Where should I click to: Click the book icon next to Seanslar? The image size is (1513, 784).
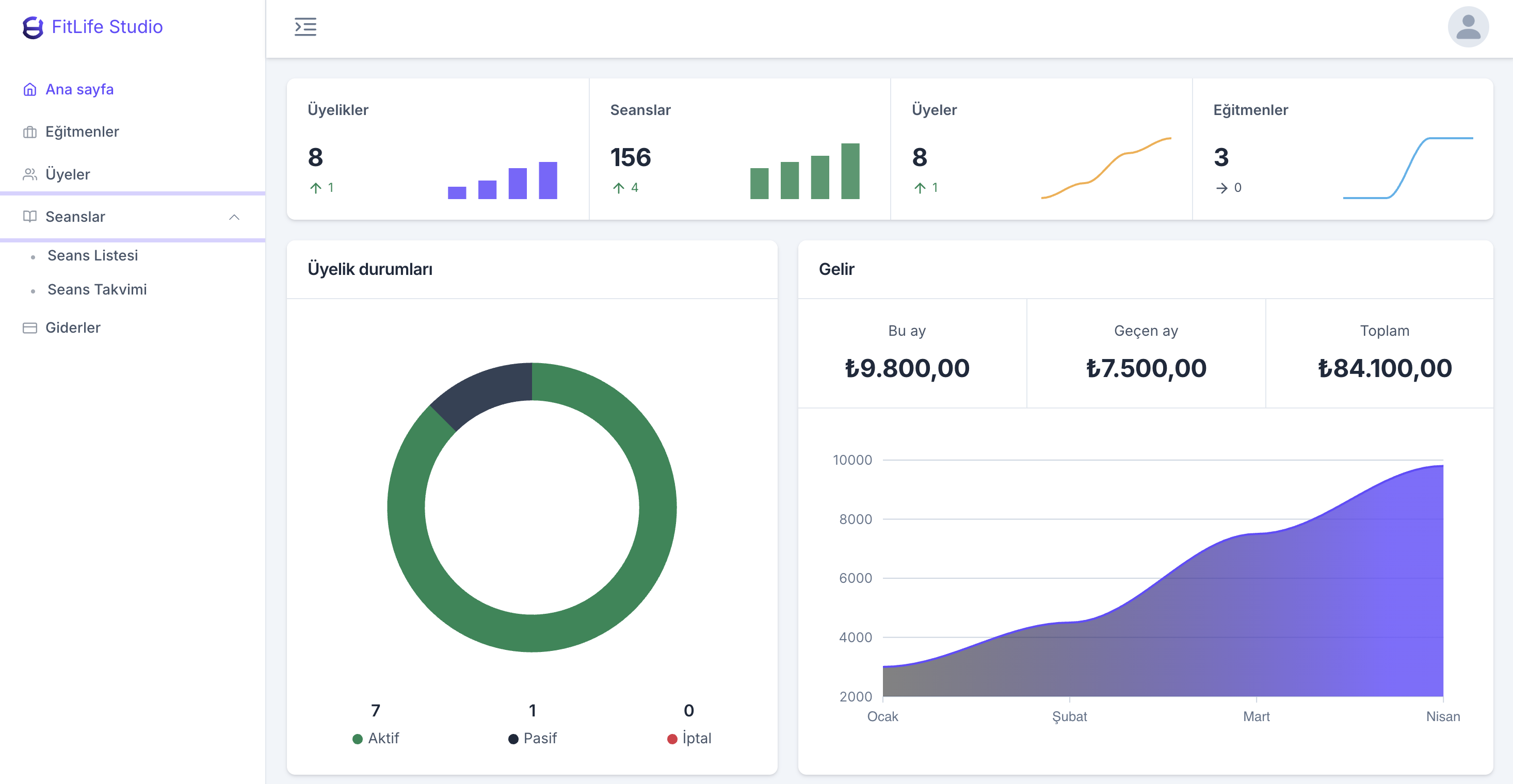click(30, 217)
